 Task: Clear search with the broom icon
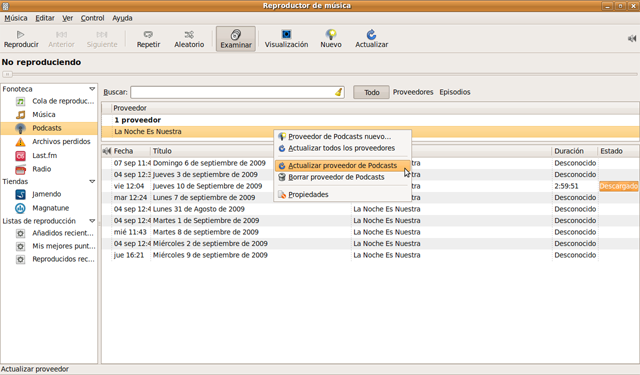click(338, 92)
